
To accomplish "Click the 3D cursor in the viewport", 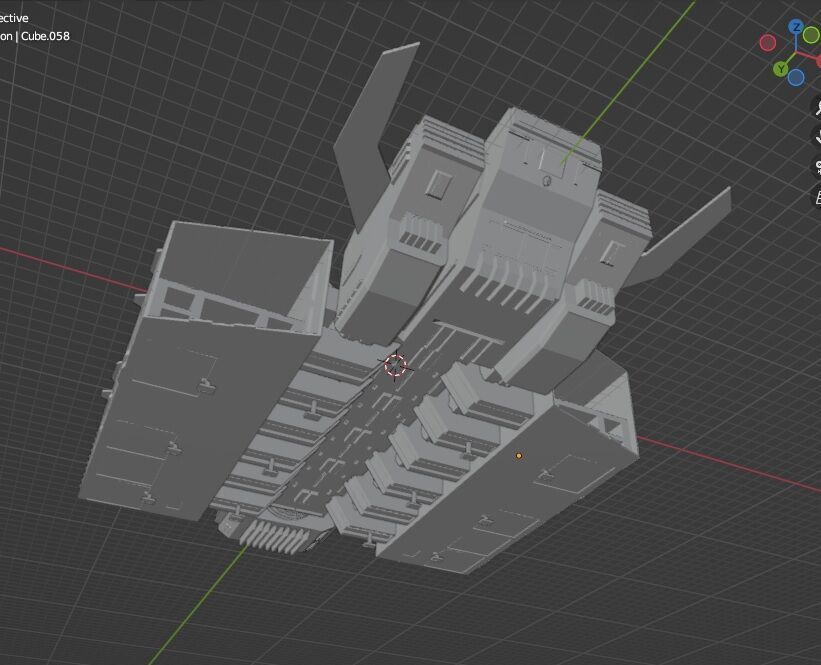I will coord(396,365).
